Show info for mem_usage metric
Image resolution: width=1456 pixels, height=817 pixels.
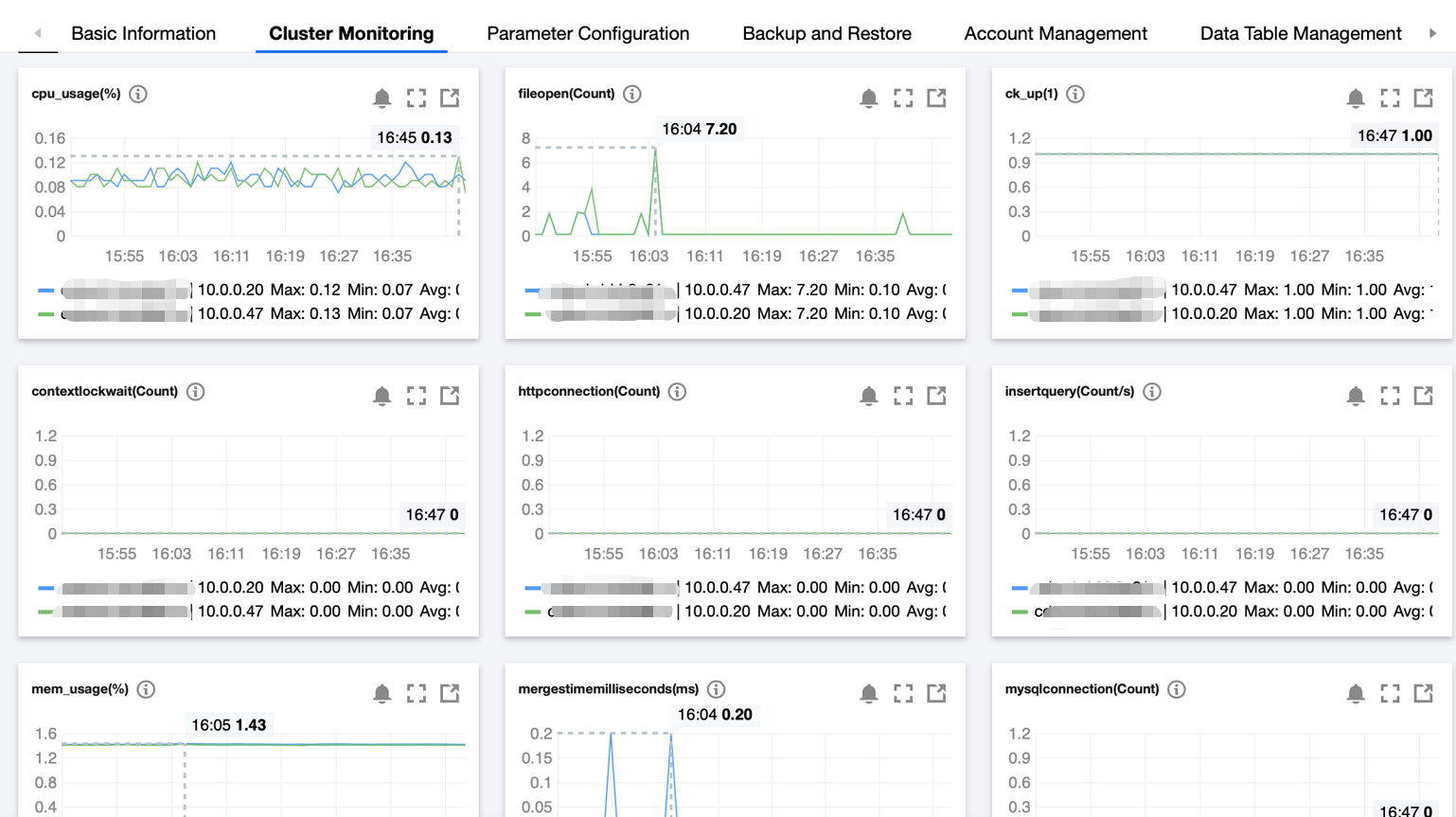(x=146, y=689)
